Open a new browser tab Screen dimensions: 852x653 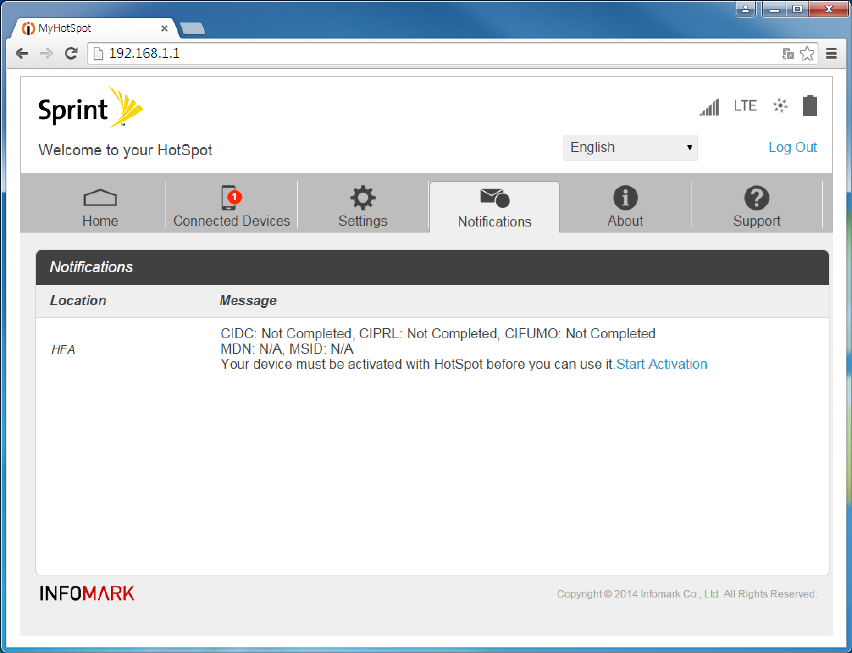192,28
